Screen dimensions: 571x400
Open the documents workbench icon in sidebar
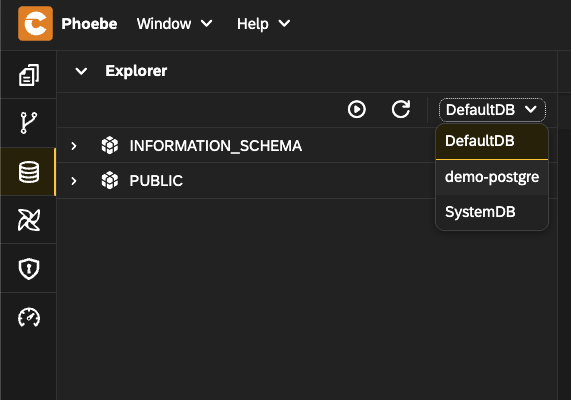click(29, 75)
